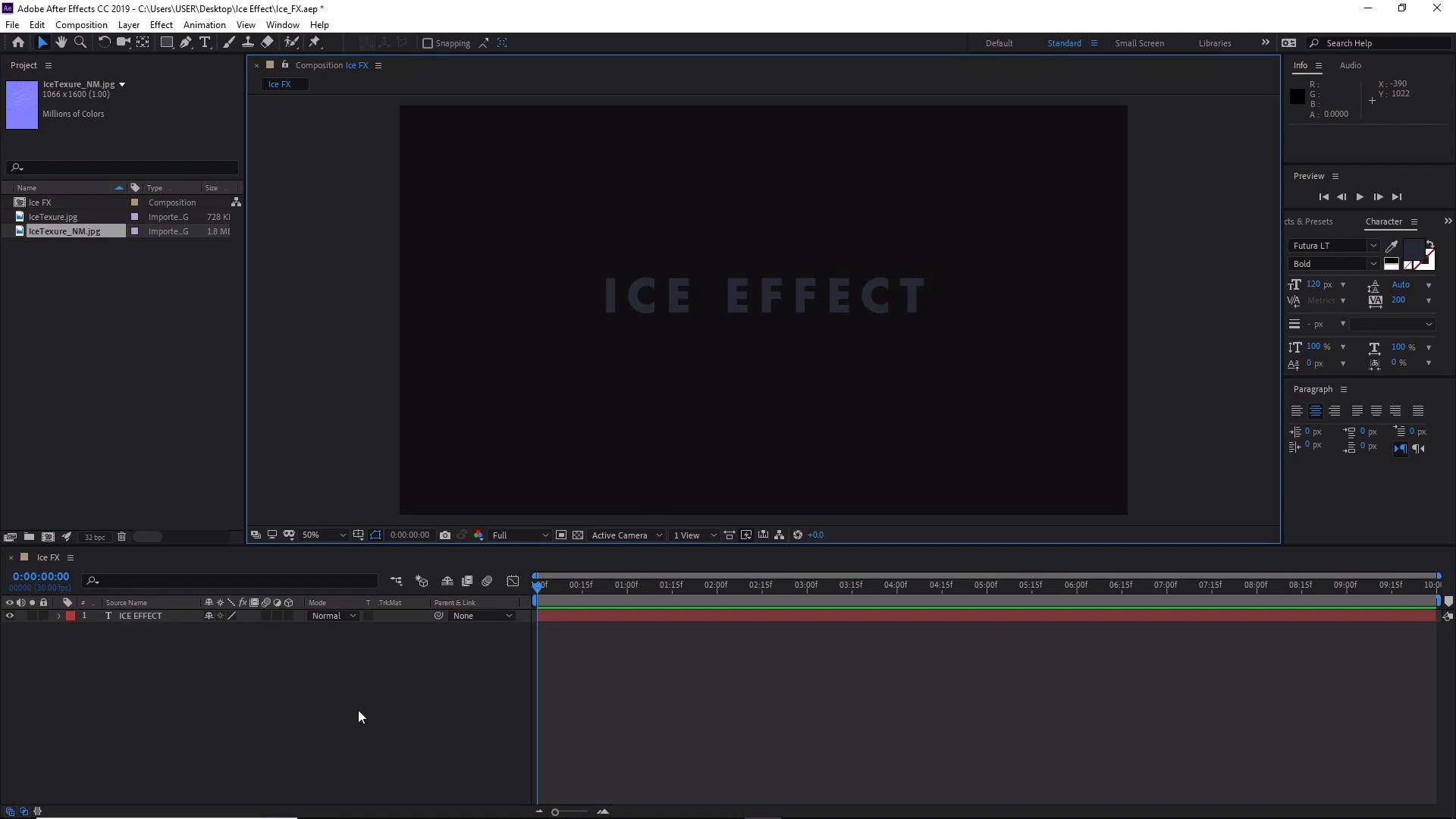Expand the ICE EFFECT layer properties
This screenshot has height=819, width=1456.
tap(58, 616)
